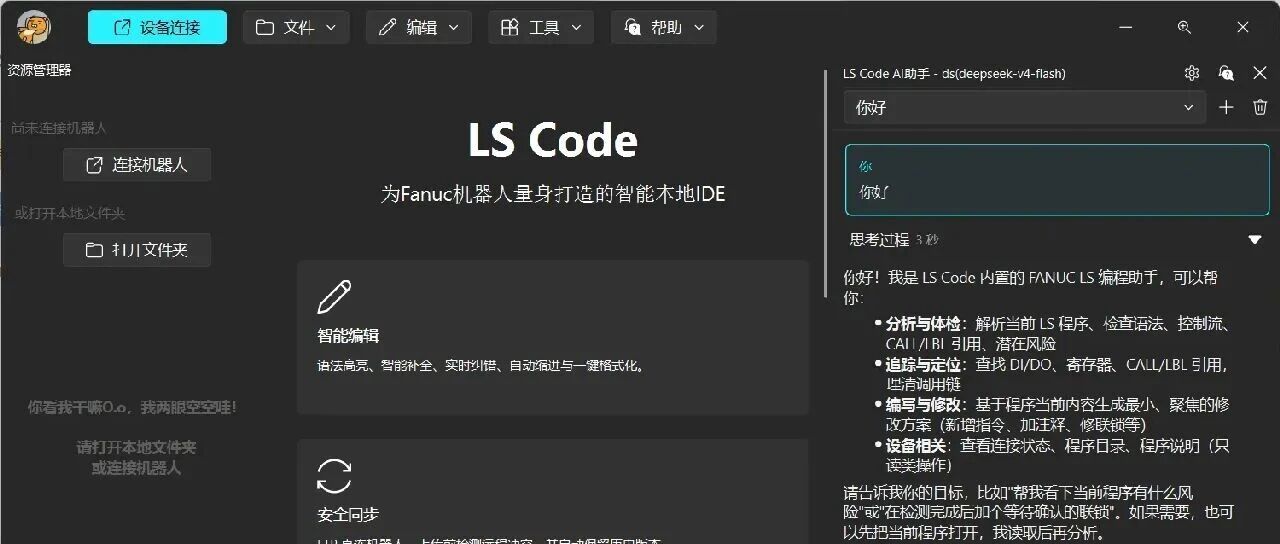Click the 智能编辑 pencil icon

point(334,297)
